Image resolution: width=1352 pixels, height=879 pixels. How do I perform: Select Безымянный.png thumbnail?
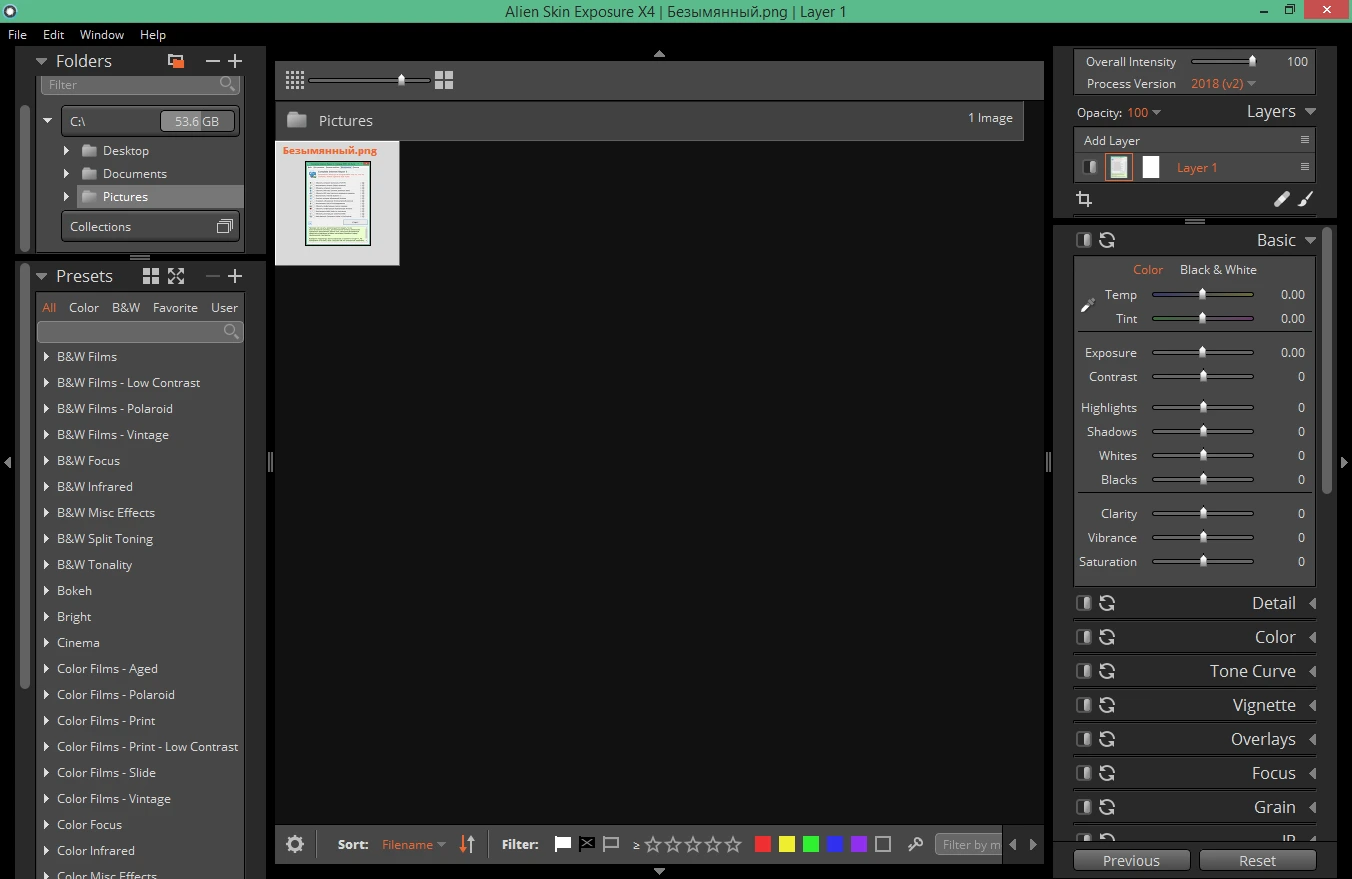pyautogui.click(x=337, y=203)
